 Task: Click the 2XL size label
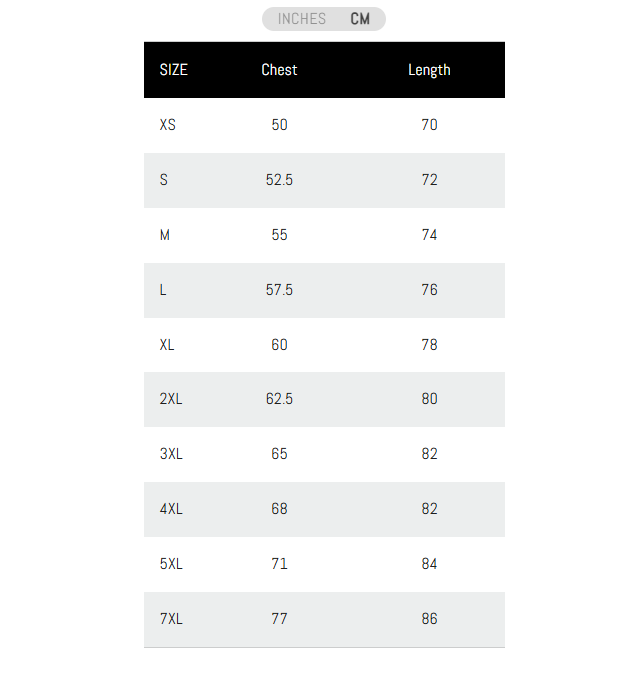coord(171,399)
